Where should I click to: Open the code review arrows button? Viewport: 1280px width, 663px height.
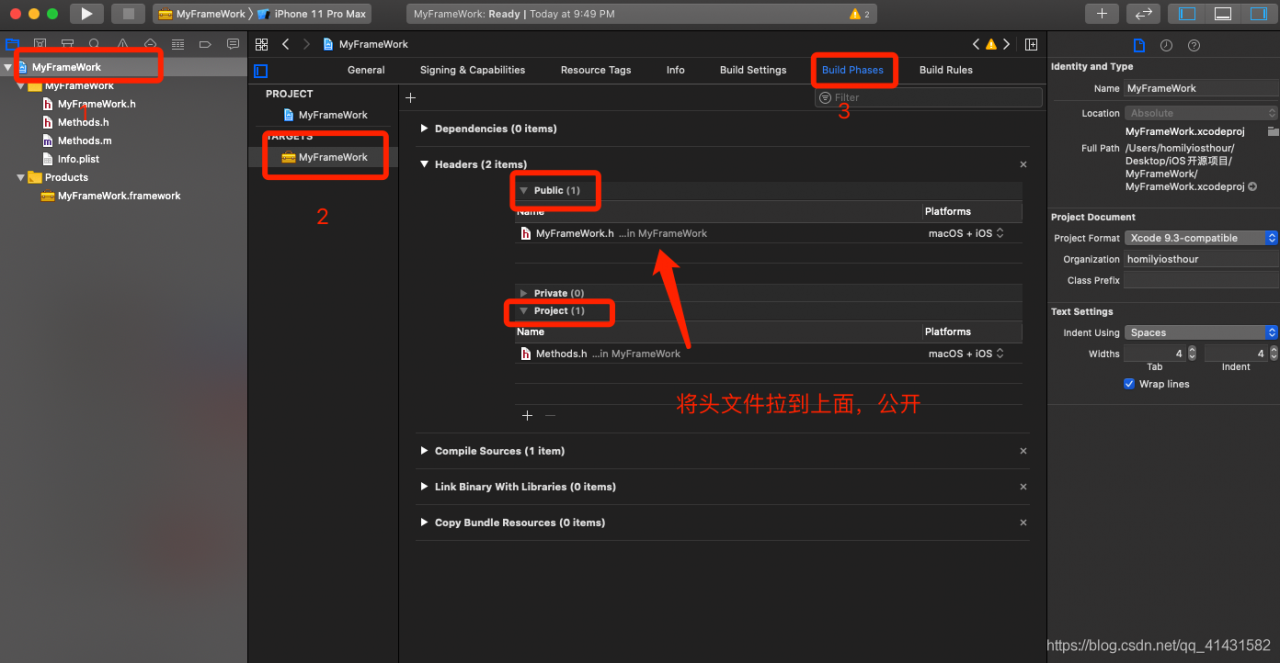click(1143, 14)
